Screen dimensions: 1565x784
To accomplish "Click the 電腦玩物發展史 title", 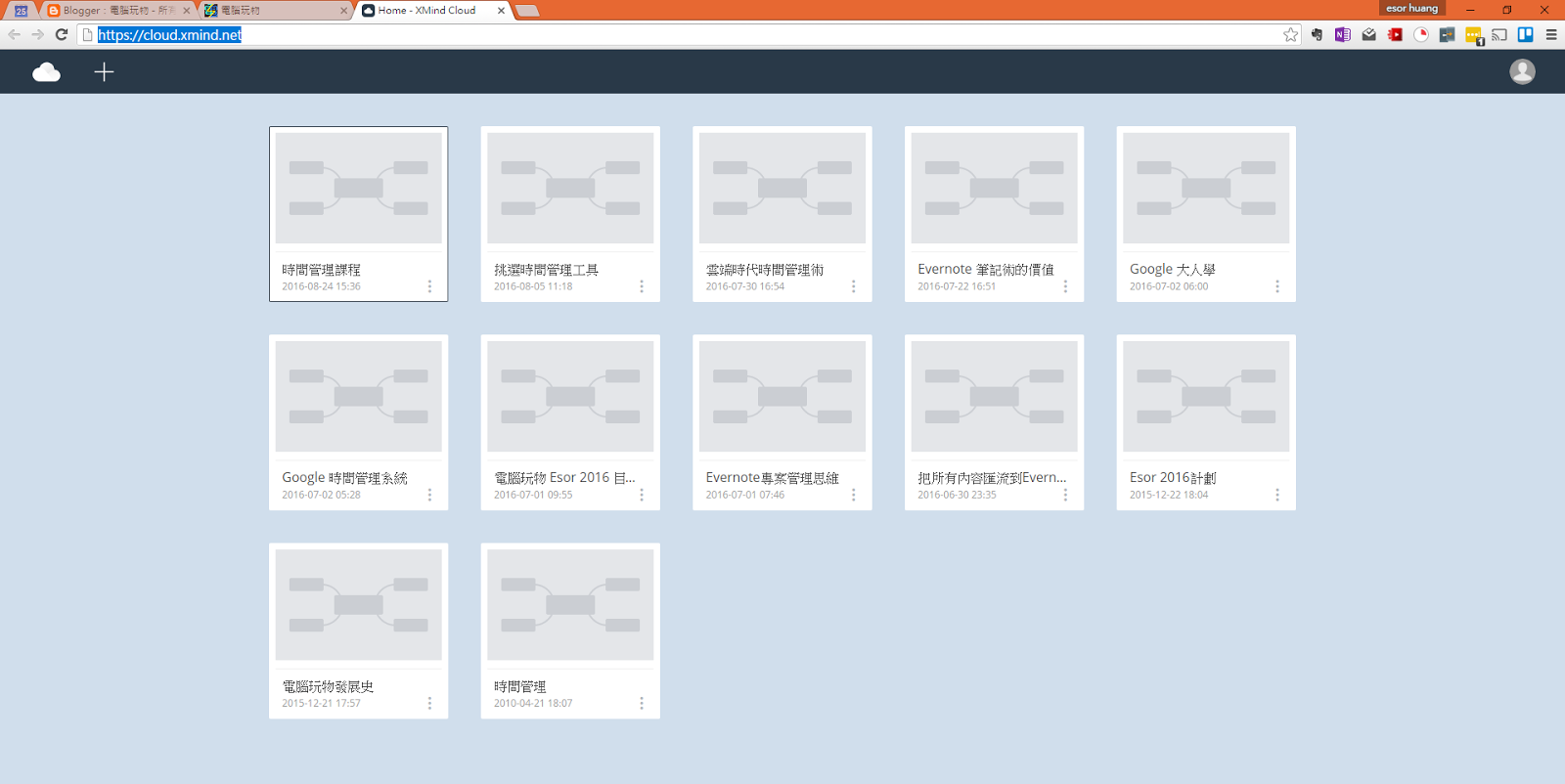I will (x=328, y=686).
